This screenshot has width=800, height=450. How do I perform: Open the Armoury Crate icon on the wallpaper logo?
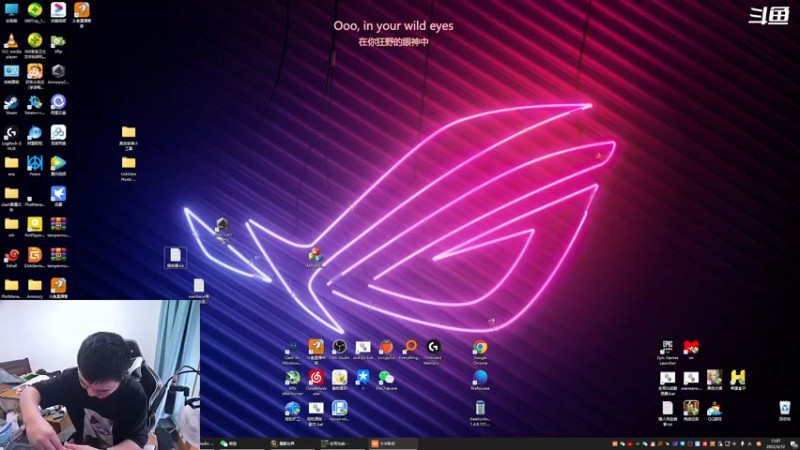click(222, 230)
